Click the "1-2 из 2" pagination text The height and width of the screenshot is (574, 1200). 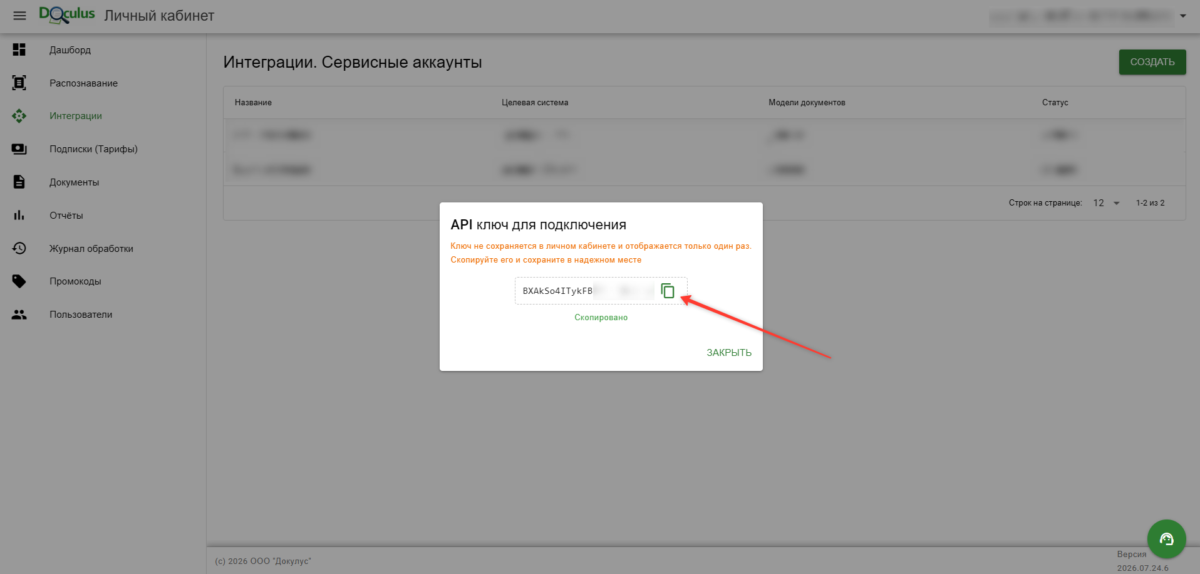pos(1151,203)
